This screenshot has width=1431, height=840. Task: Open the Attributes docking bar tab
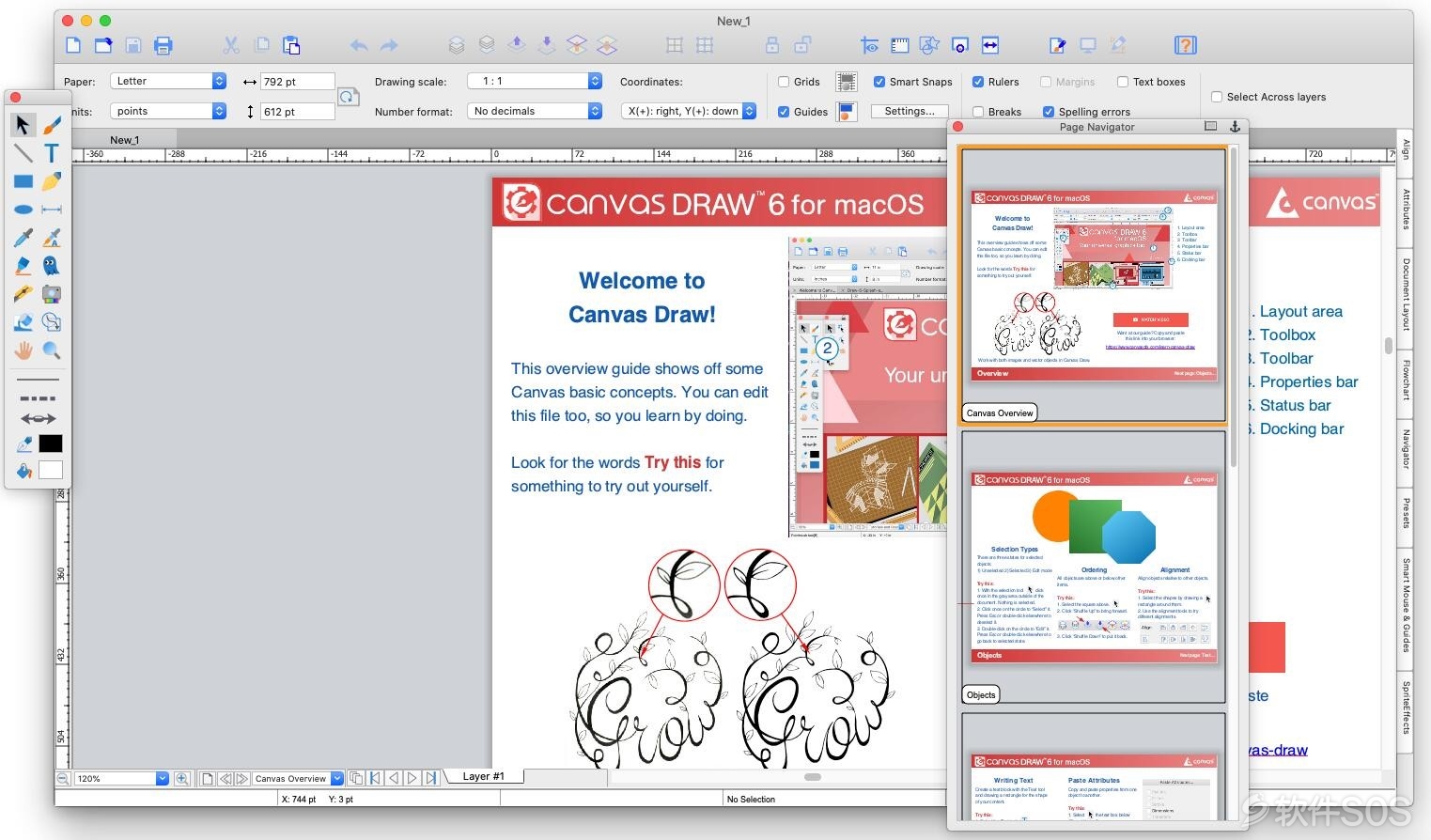coord(1406,209)
